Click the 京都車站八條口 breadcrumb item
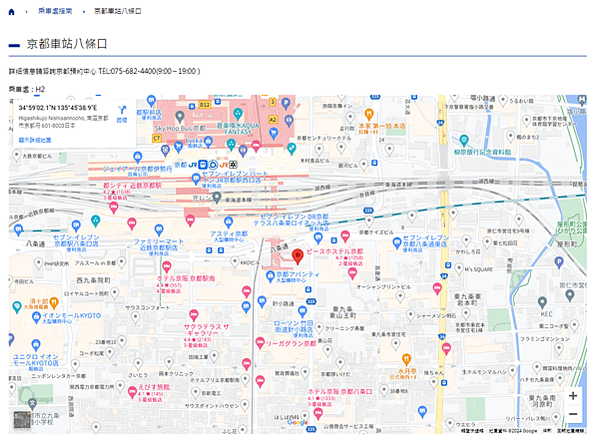599x444 pixels. (118, 11)
